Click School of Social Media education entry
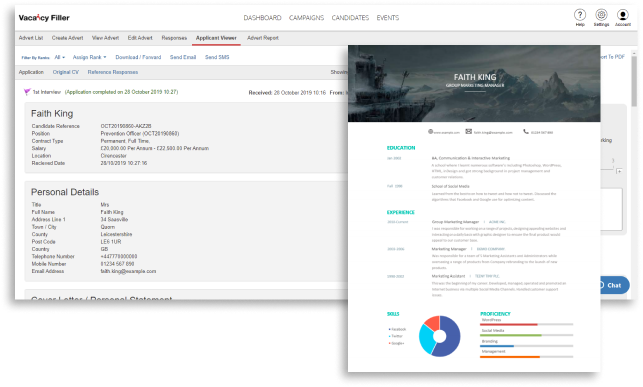This screenshot has height=387, width=643. coord(450,186)
